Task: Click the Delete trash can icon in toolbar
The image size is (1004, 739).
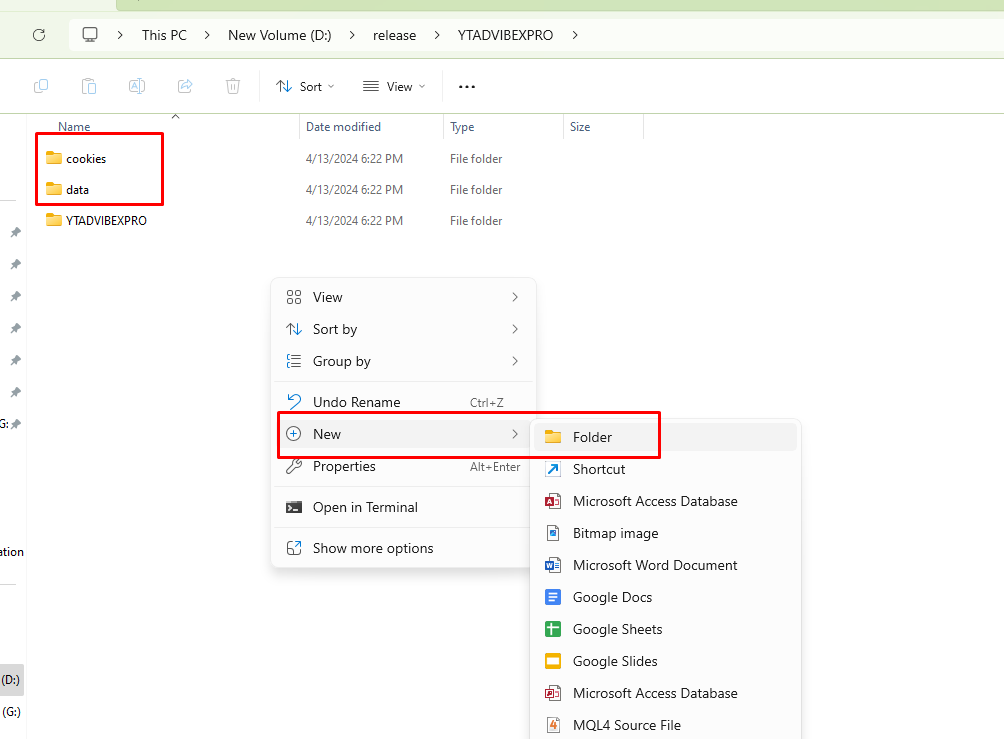Action: pyautogui.click(x=233, y=86)
